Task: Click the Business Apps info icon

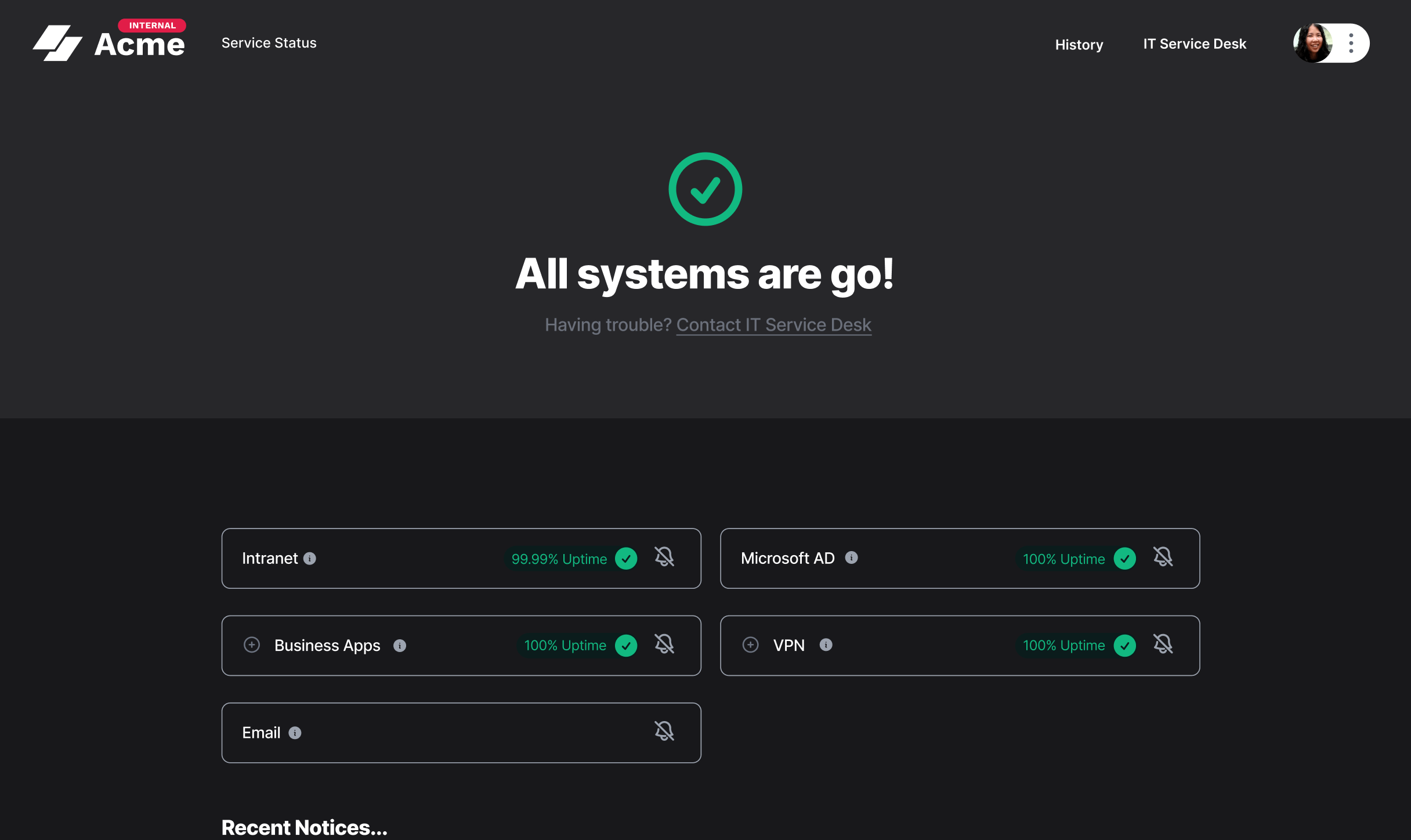Action: pyautogui.click(x=399, y=645)
